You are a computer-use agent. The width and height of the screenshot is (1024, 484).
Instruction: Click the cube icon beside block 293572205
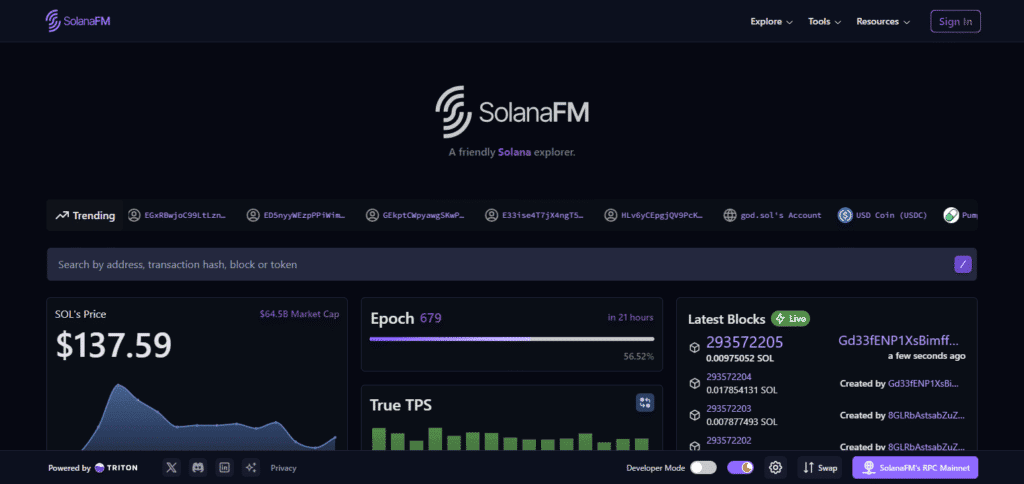[x=694, y=348]
